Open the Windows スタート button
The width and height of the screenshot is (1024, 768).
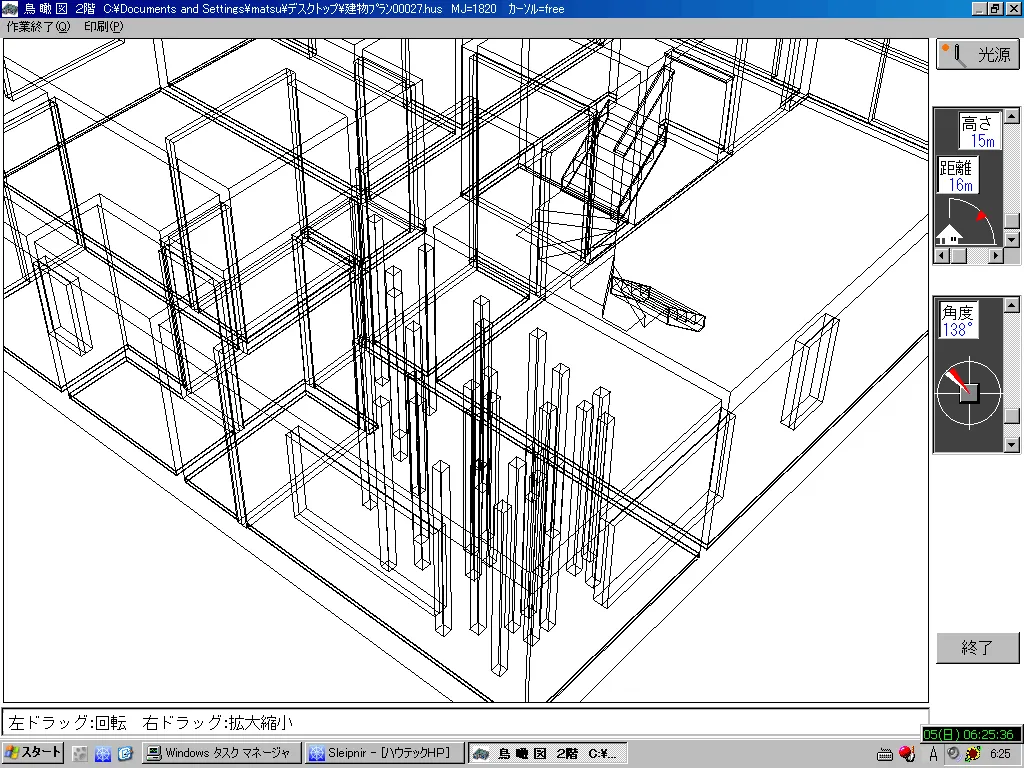pos(33,753)
